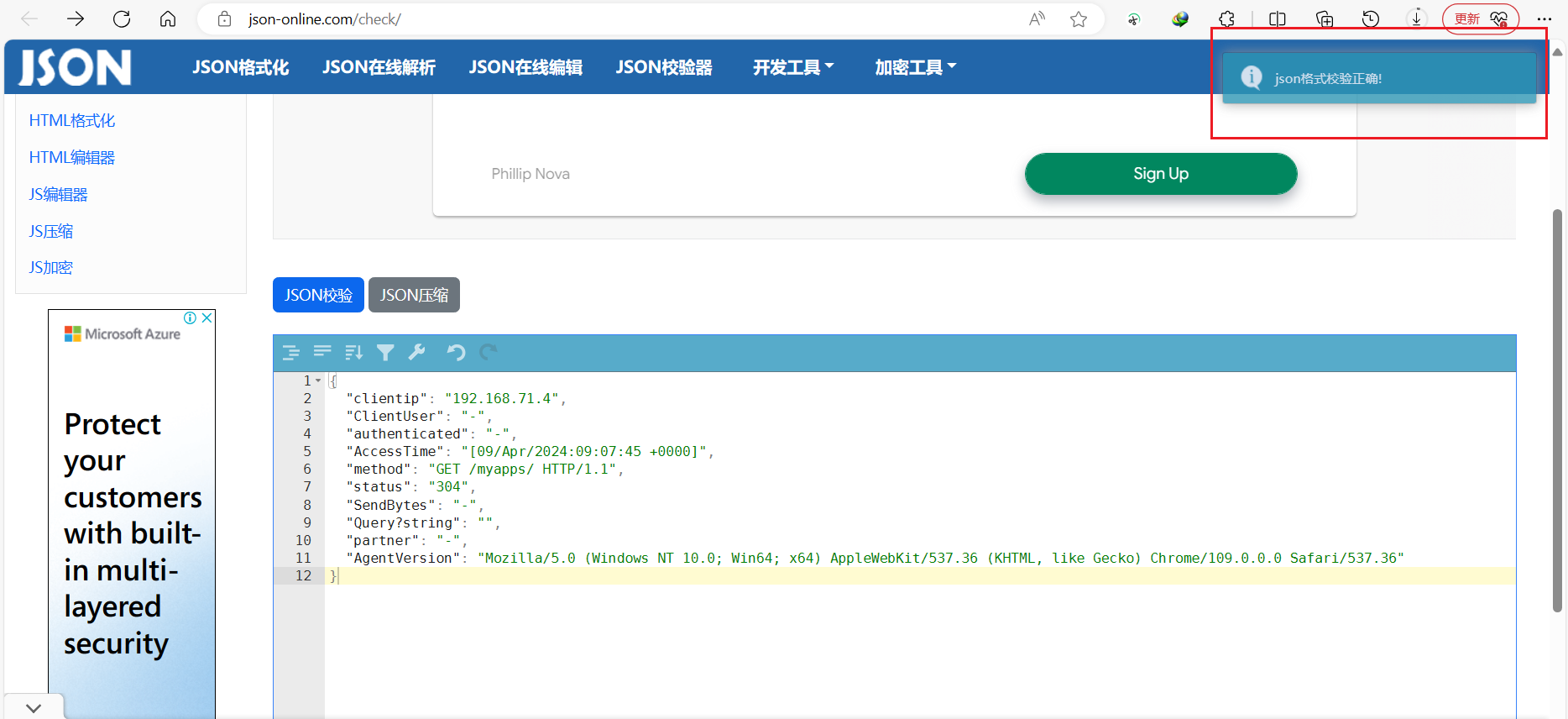
Task: Open JSON在线解析 in the navigation bar
Action: point(379,67)
